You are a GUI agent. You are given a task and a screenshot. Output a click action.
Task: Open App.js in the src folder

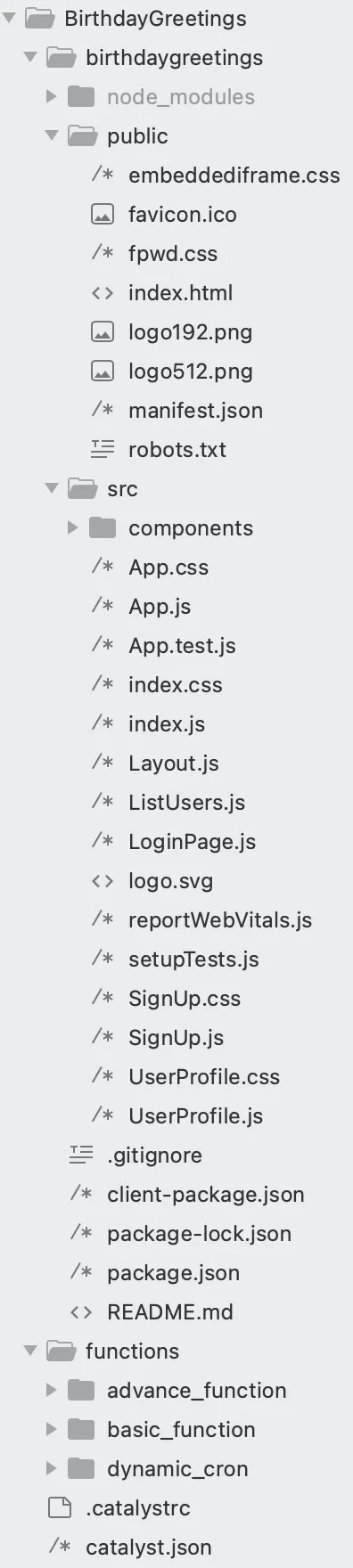point(160,607)
